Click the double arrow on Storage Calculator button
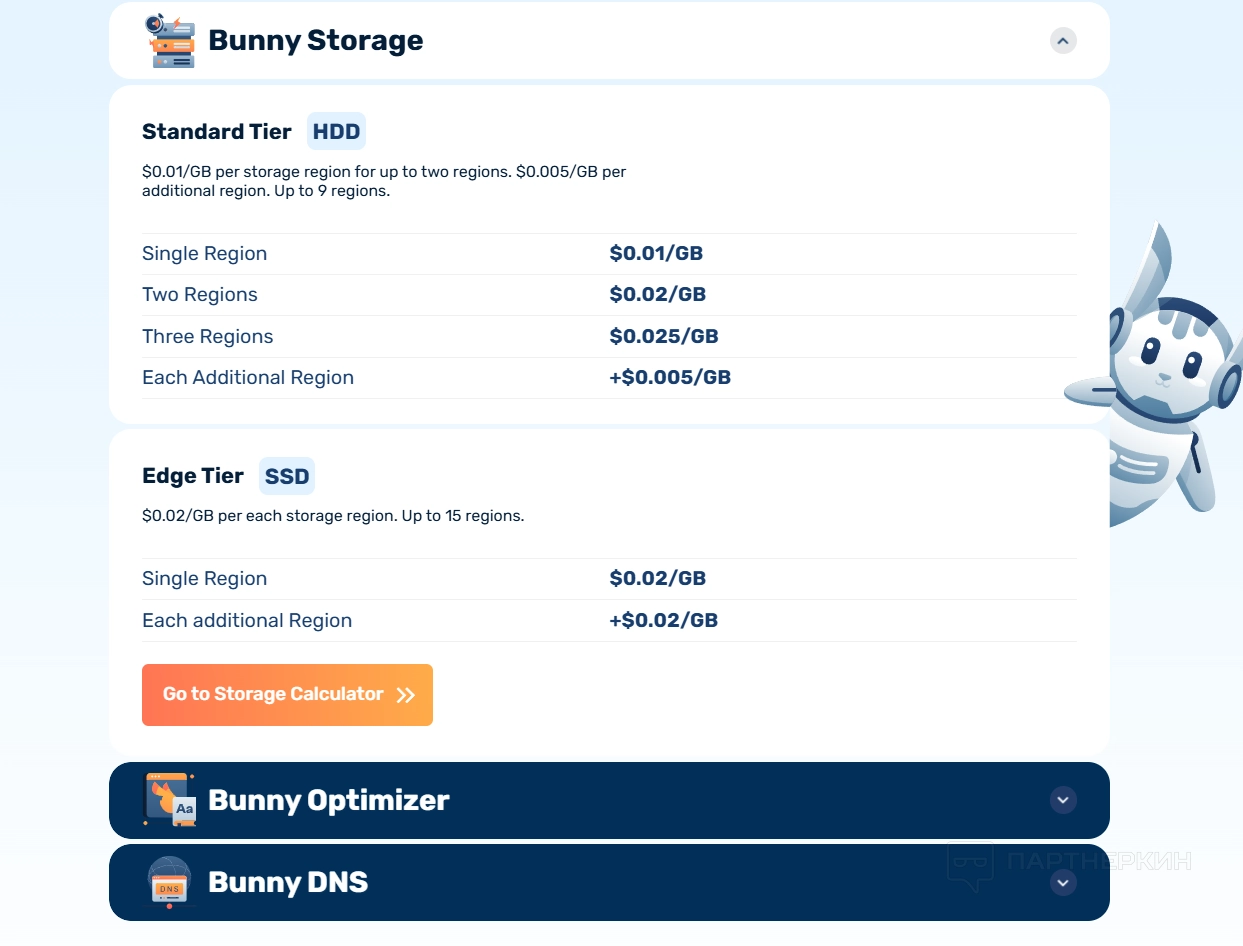 [x=405, y=695]
